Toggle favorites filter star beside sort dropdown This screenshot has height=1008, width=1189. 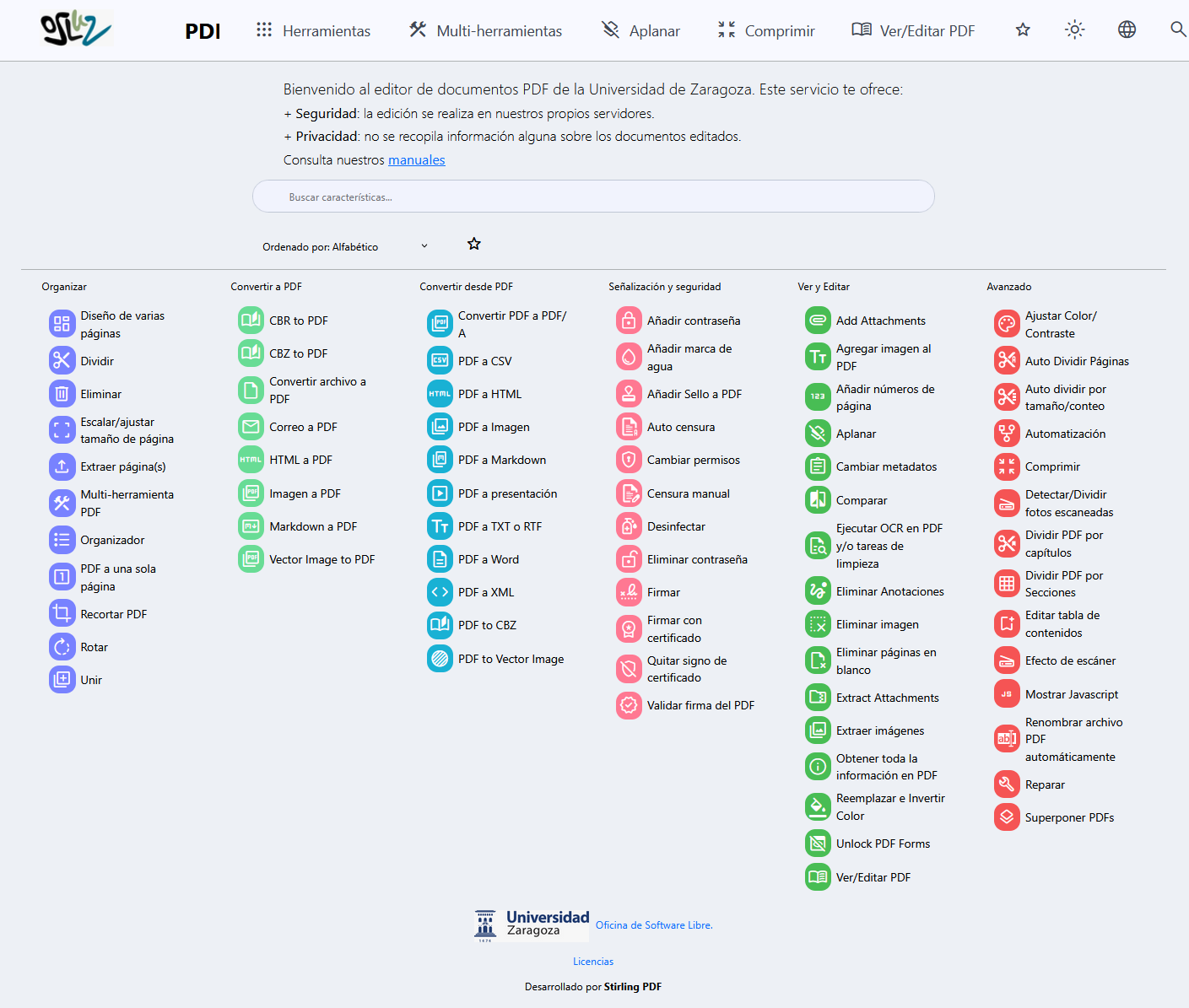(474, 244)
